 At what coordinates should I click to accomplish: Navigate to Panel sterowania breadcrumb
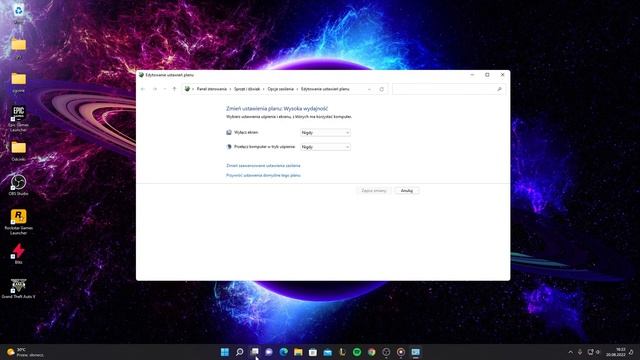tap(211, 89)
